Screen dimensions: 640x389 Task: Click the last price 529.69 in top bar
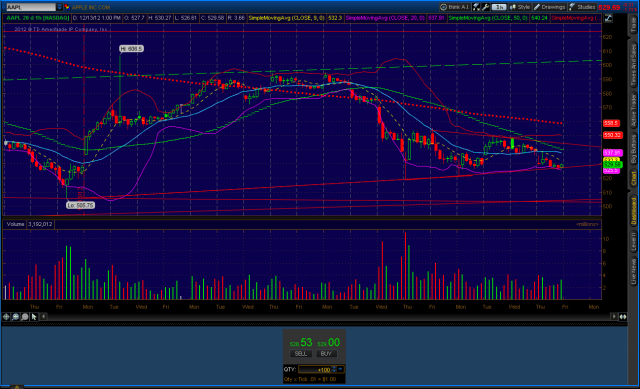609,7
